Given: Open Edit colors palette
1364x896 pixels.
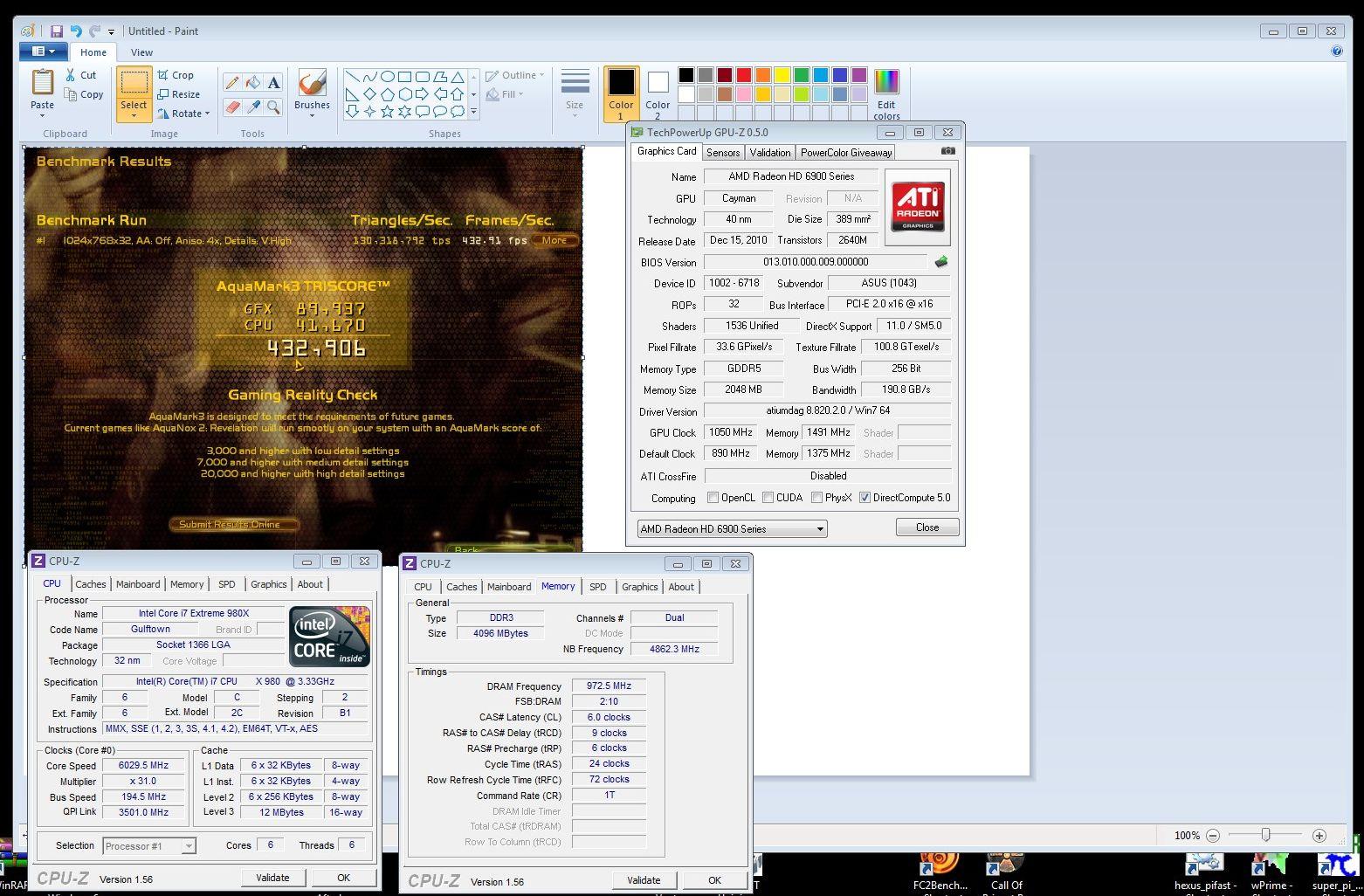Looking at the screenshot, I should tap(886, 94).
